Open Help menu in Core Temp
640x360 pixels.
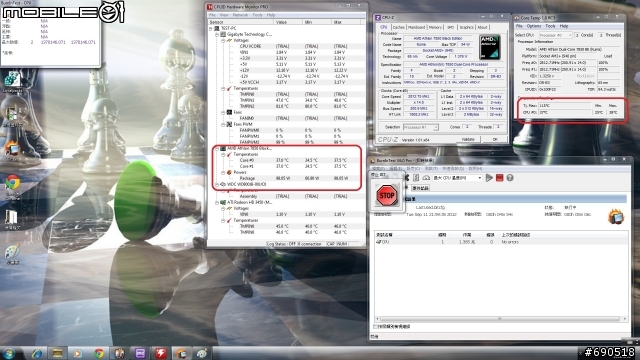click(x=564, y=26)
